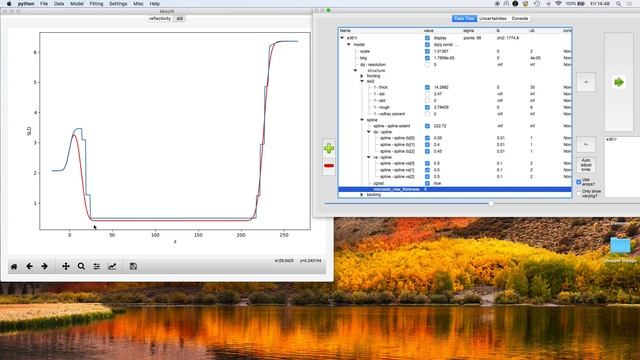The width and height of the screenshot is (640, 360).
Task: Expand the fronting tree node
Action: pos(362,76)
